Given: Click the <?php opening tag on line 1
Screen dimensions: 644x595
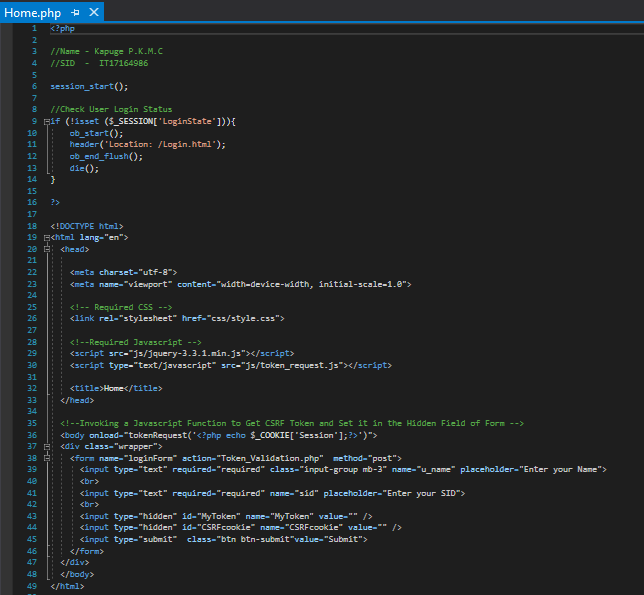Looking at the screenshot, I should [x=62, y=28].
